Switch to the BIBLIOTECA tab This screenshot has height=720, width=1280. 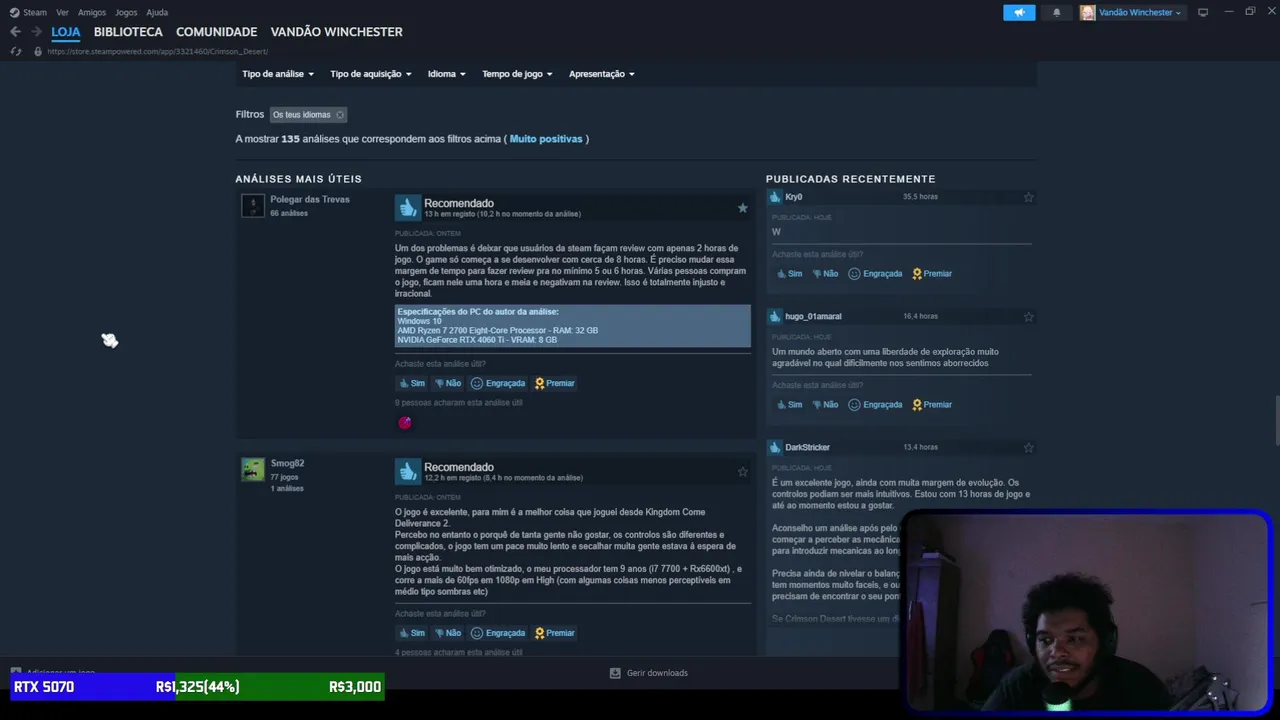pyautogui.click(x=128, y=32)
